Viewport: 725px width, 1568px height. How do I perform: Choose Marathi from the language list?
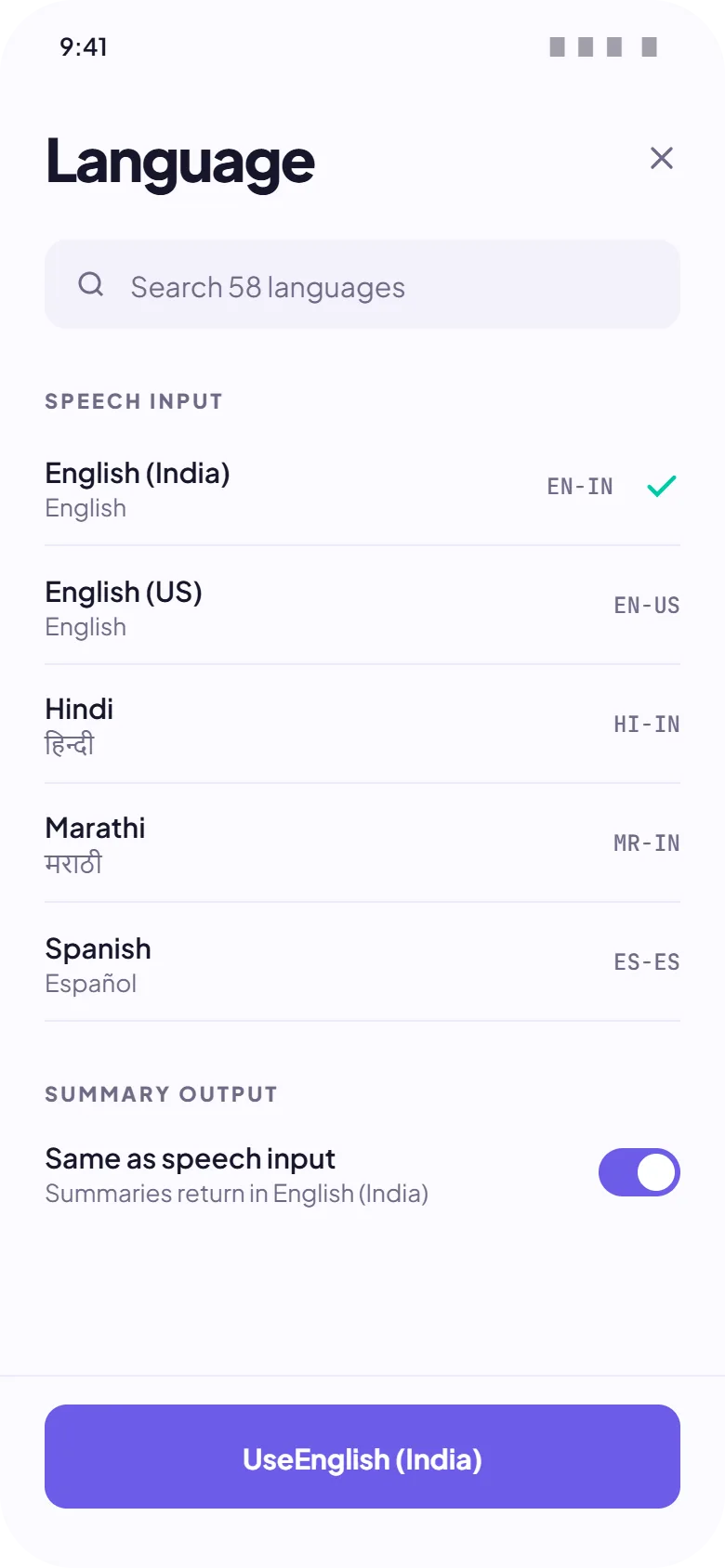tap(362, 843)
